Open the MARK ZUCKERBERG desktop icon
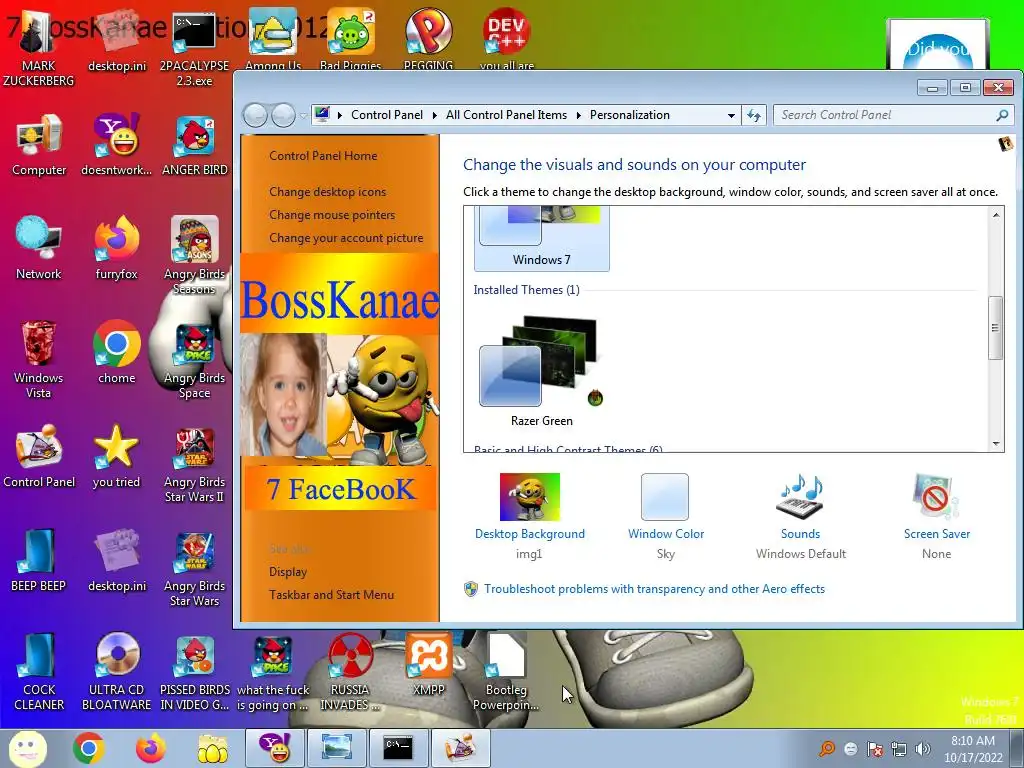The width and height of the screenshot is (1024, 768). pos(39,49)
